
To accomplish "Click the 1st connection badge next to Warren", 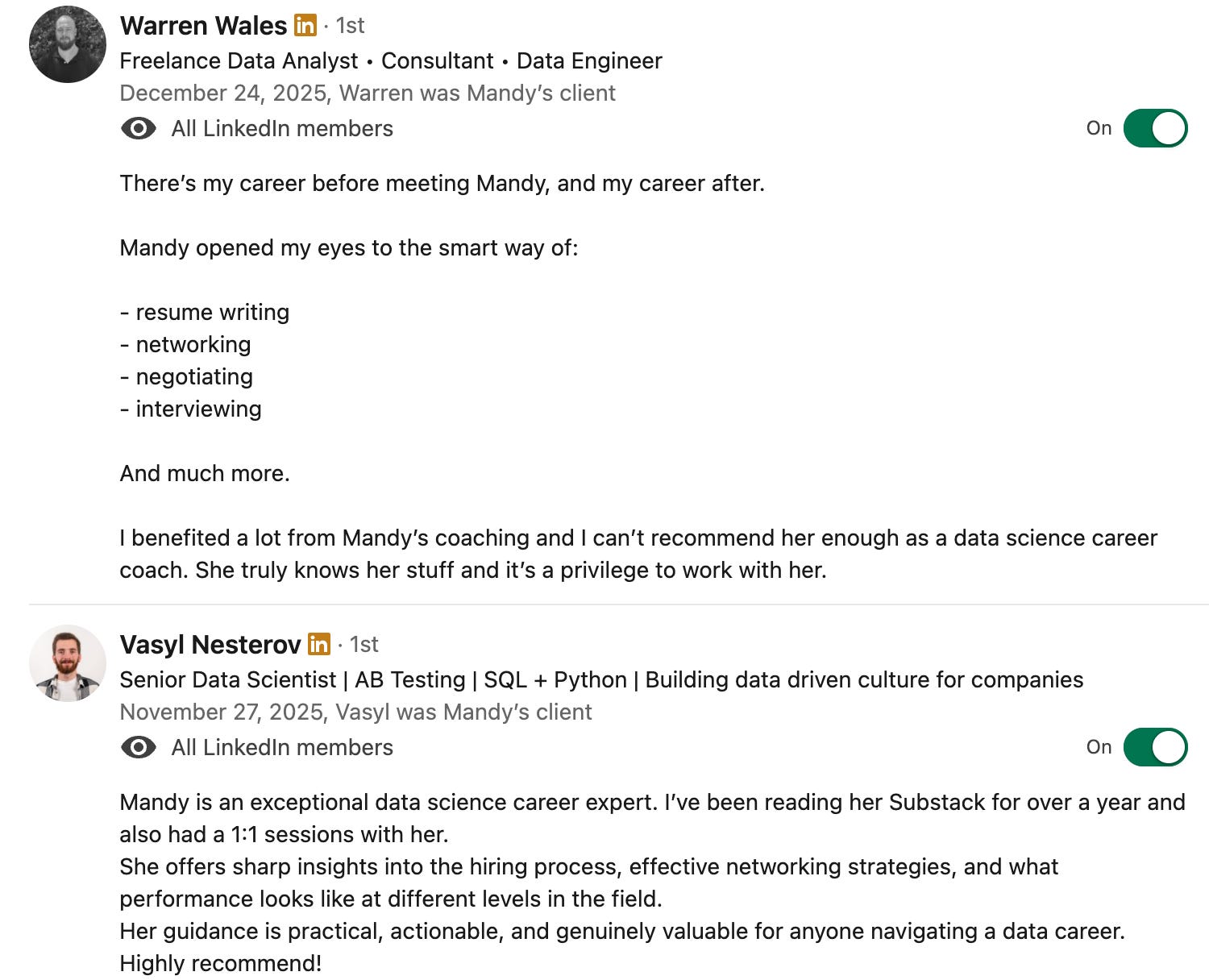I will click(350, 26).
